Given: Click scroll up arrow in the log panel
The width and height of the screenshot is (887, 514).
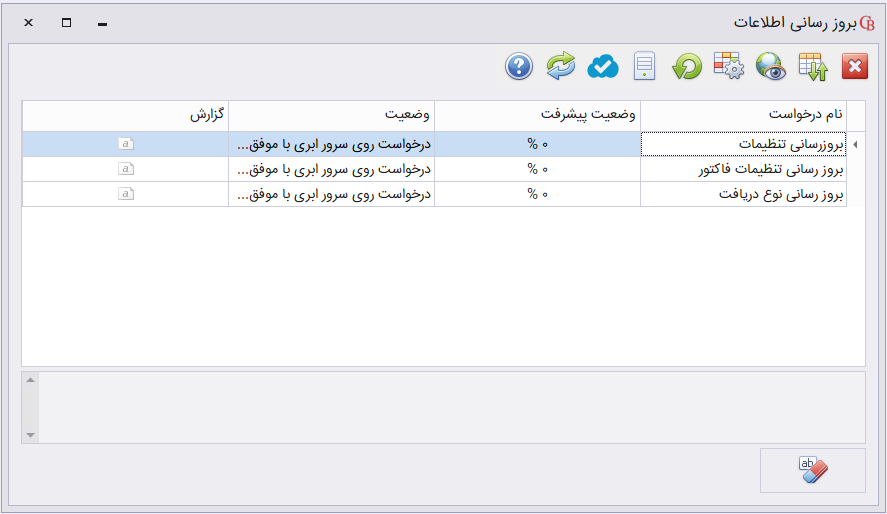Looking at the screenshot, I should (x=30, y=380).
